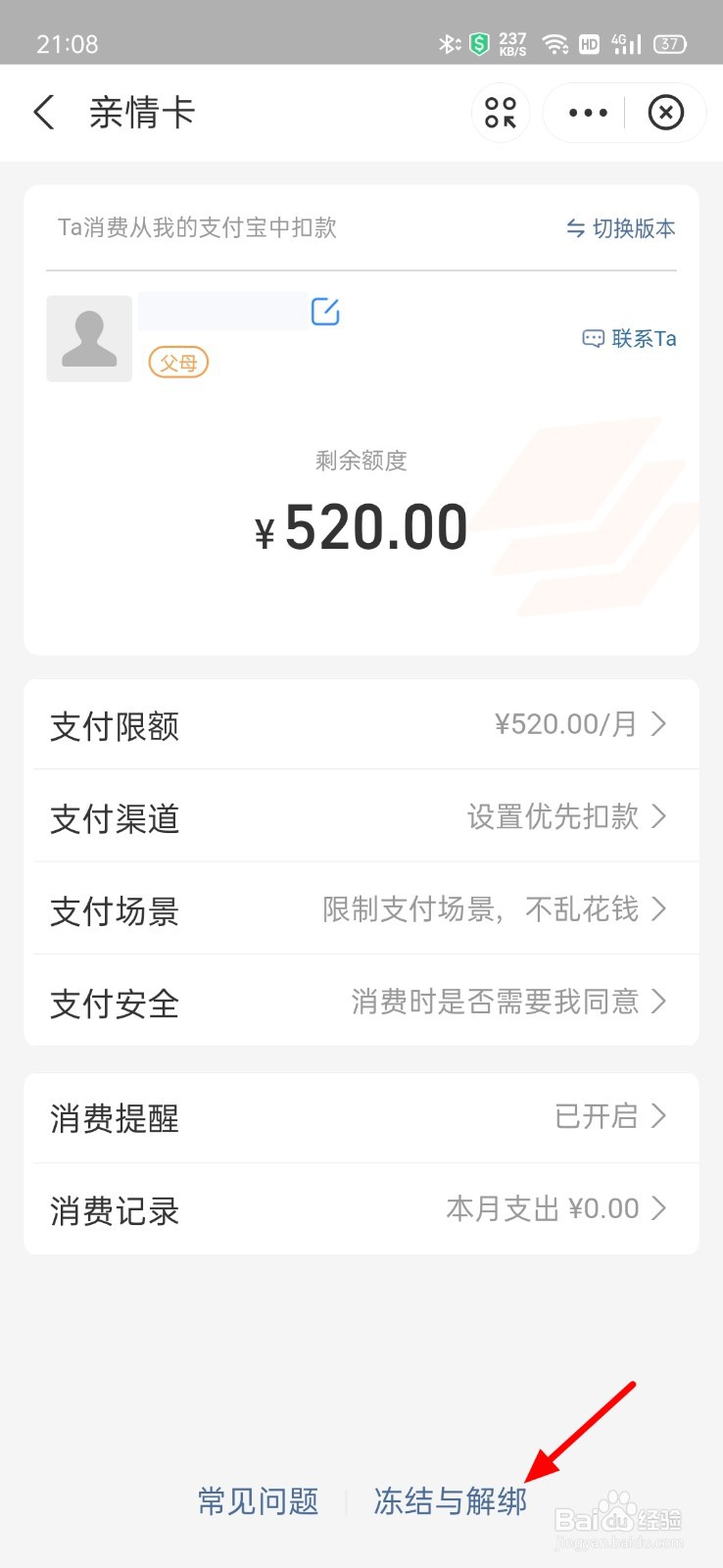Expand 支付限额 chevron
Viewport: 723px width, 1568px height.
pyautogui.click(x=659, y=724)
